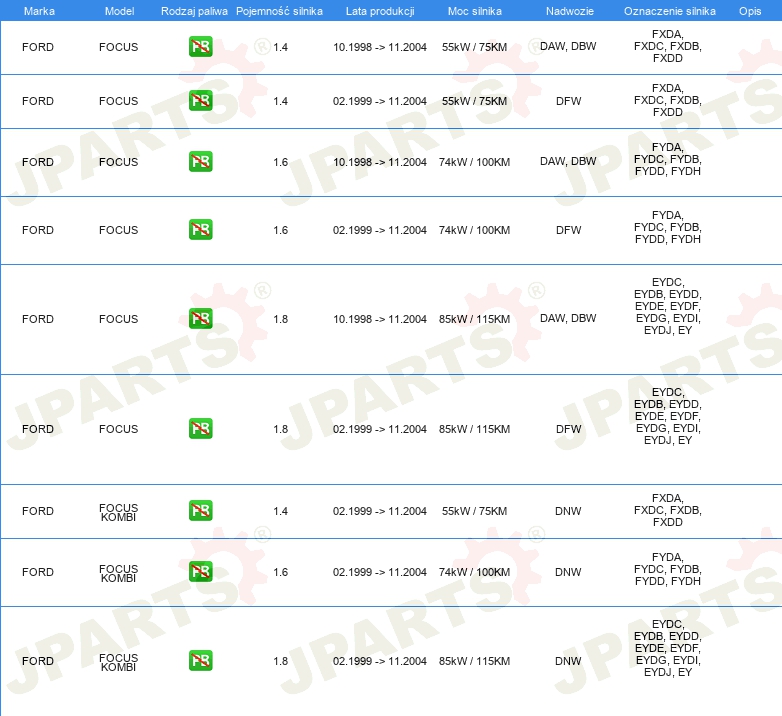
Task: Click engine codes FXDA in DAW, DBW row
Action: [668, 46]
